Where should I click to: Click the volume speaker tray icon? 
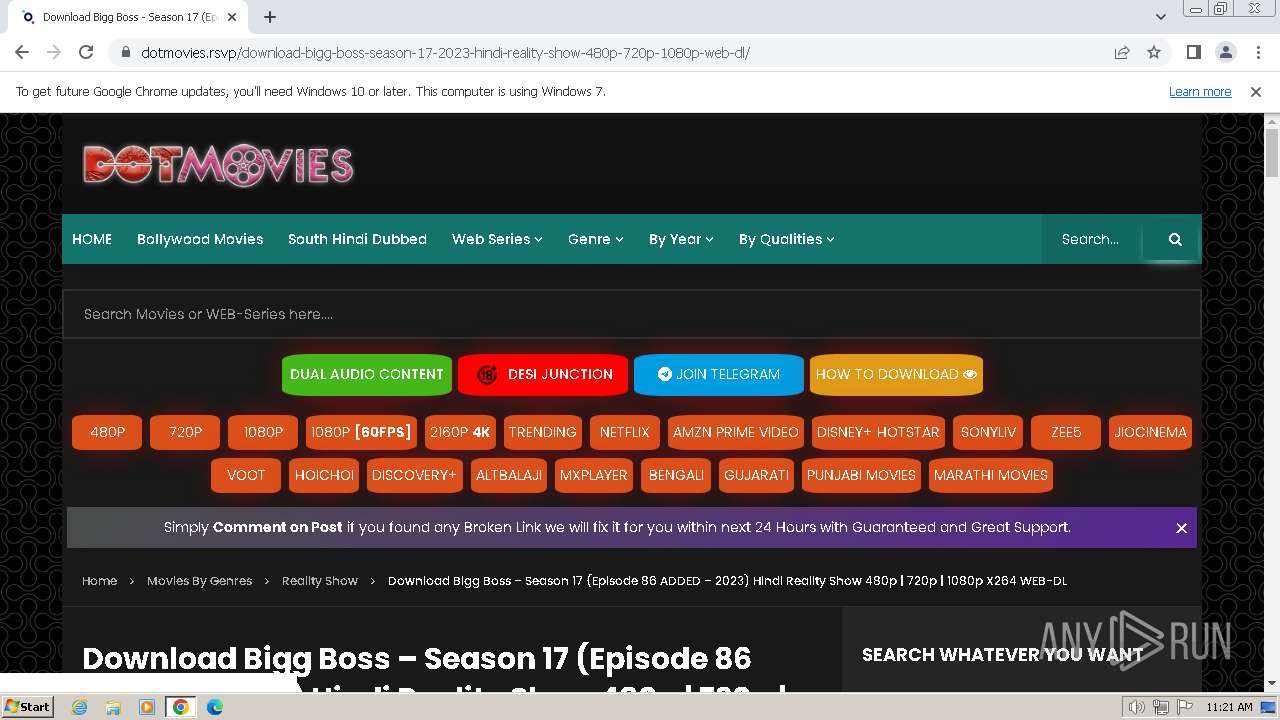[x=1136, y=707]
